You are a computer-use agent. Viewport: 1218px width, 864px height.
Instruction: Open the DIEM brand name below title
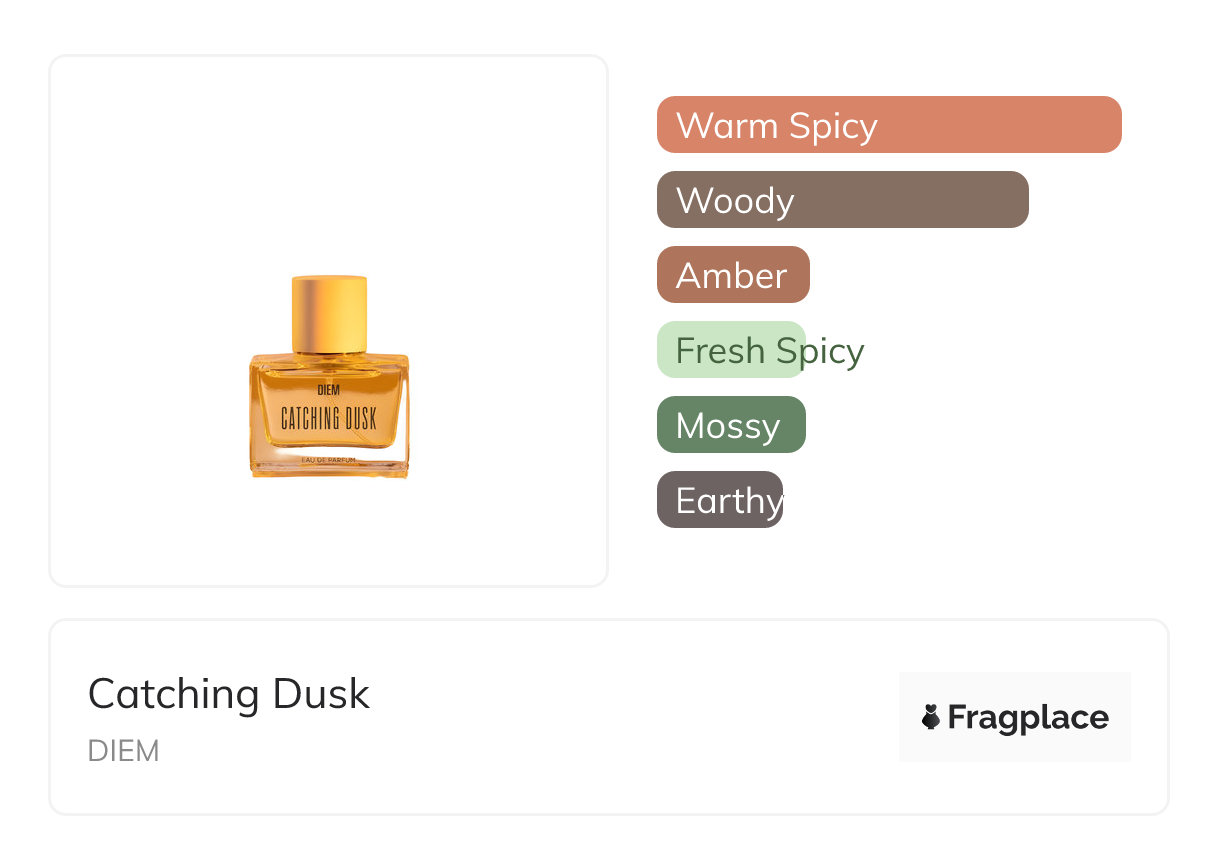(123, 751)
